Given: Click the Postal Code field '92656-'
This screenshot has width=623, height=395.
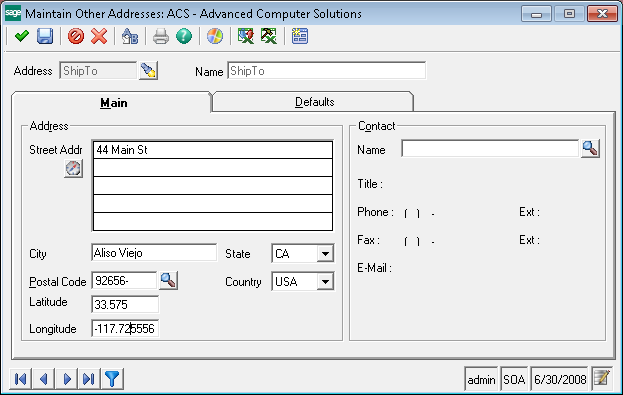Looking at the screenshot, I should (124, 281).
